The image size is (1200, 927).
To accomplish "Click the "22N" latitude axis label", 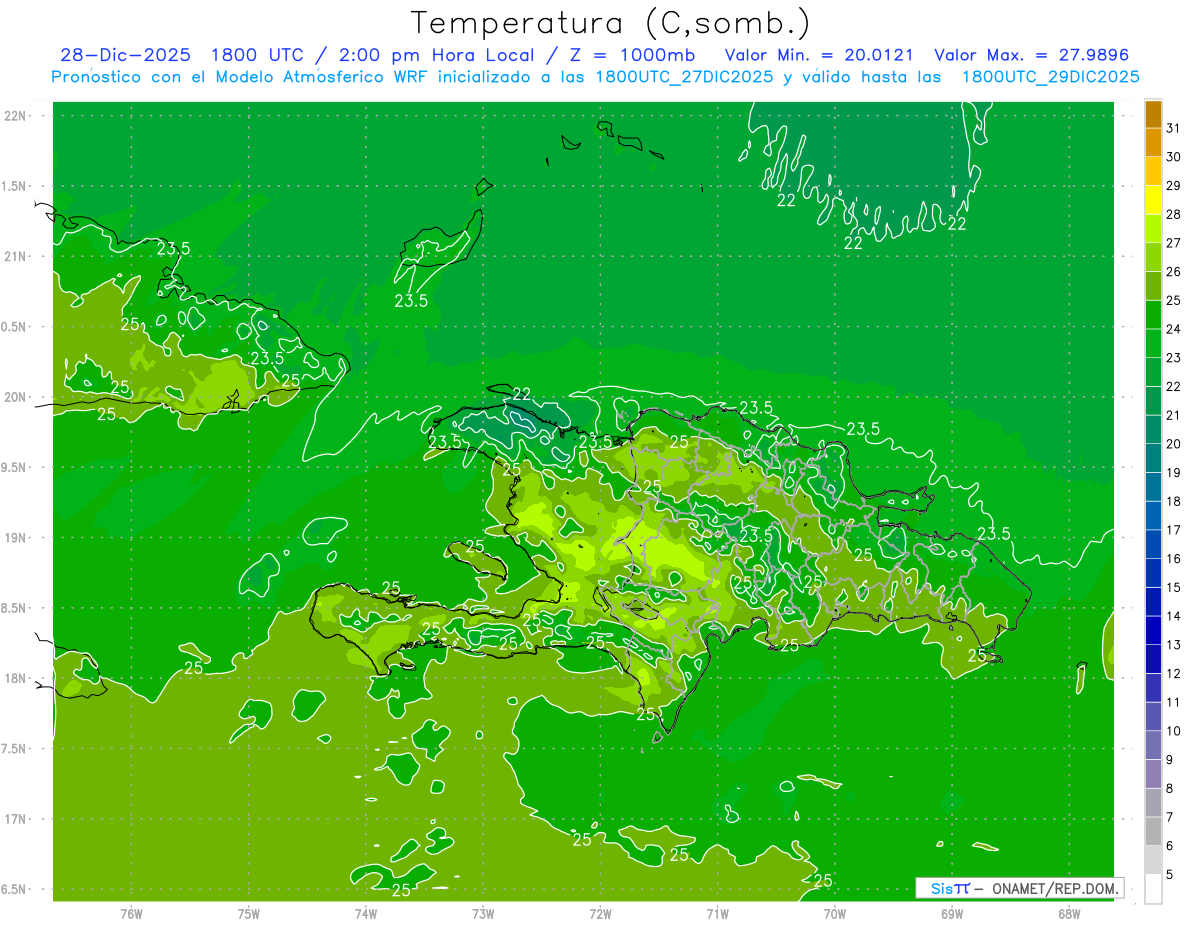I will coord(14,116).
